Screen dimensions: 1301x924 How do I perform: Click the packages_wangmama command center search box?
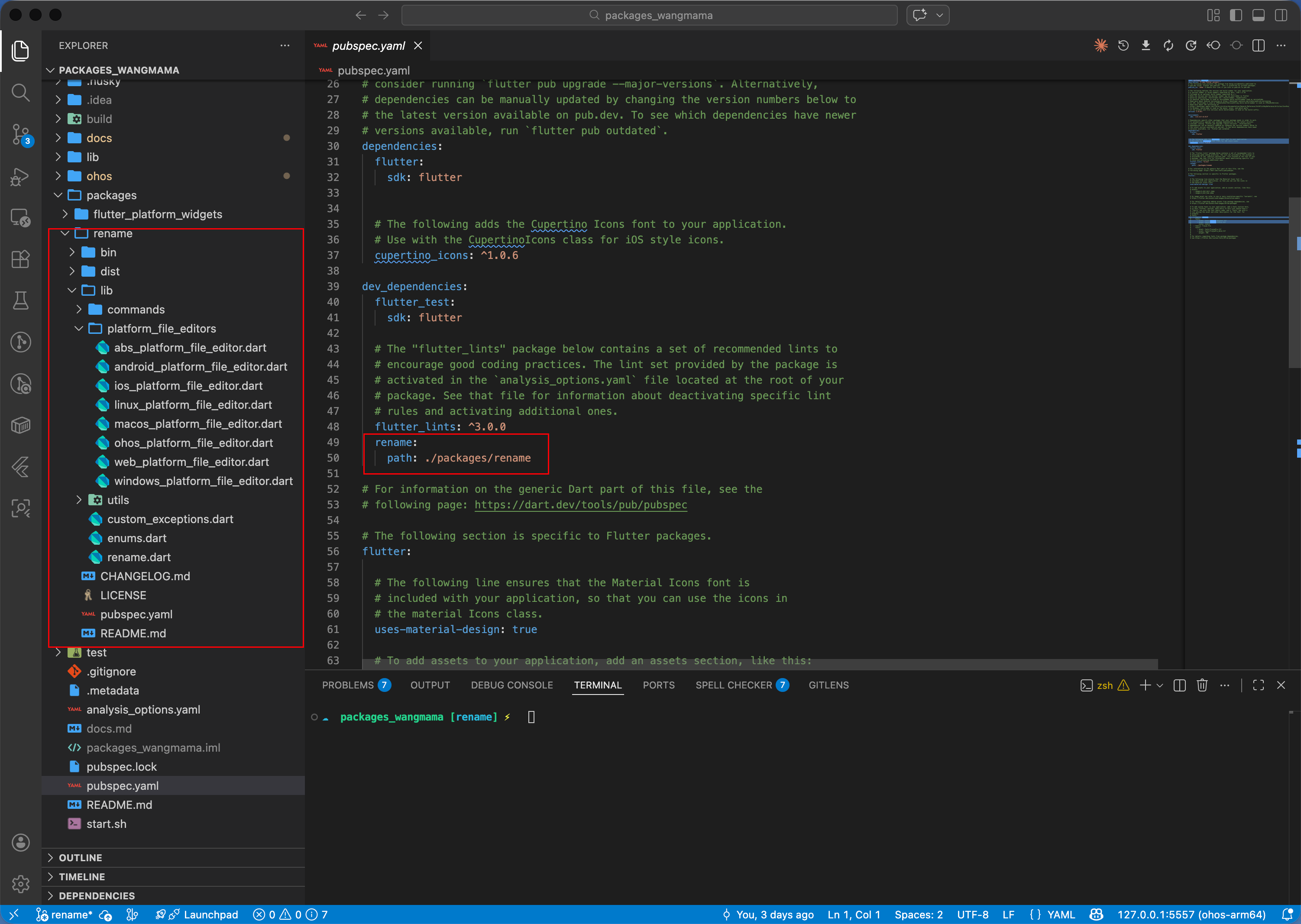click(649, 15)
